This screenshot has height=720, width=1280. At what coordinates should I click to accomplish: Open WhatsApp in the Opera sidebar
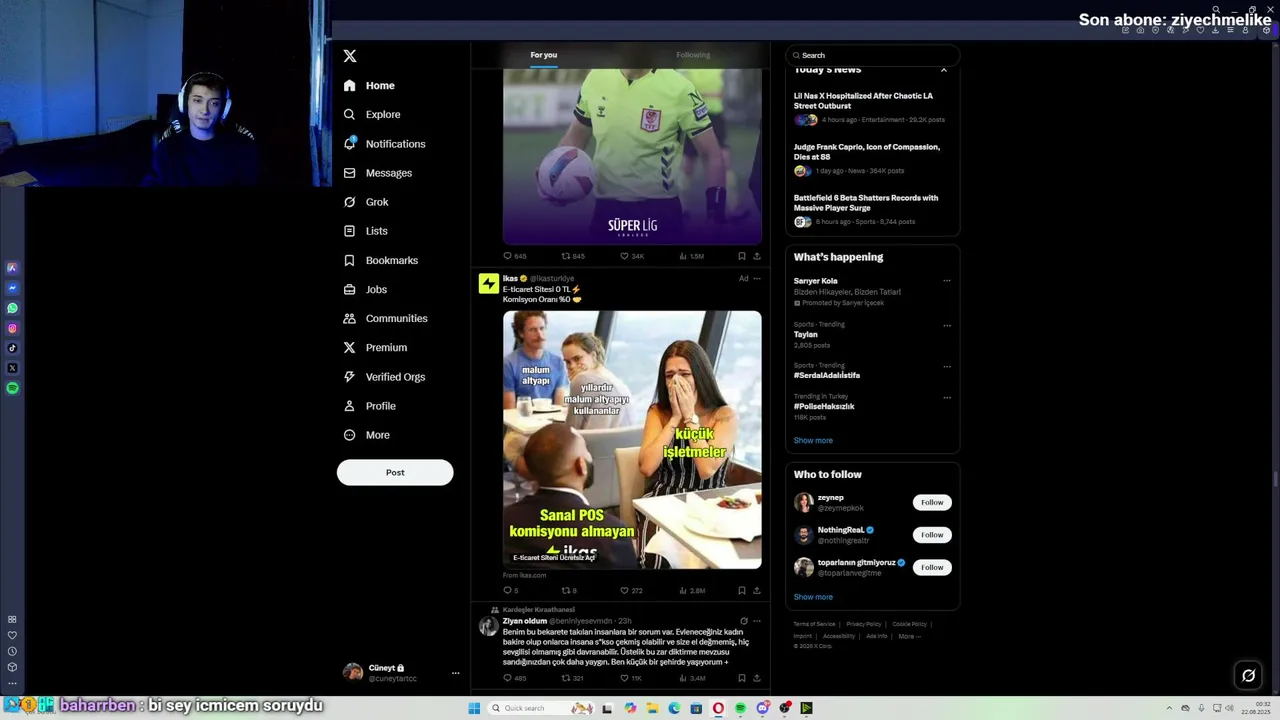[12, 308]
